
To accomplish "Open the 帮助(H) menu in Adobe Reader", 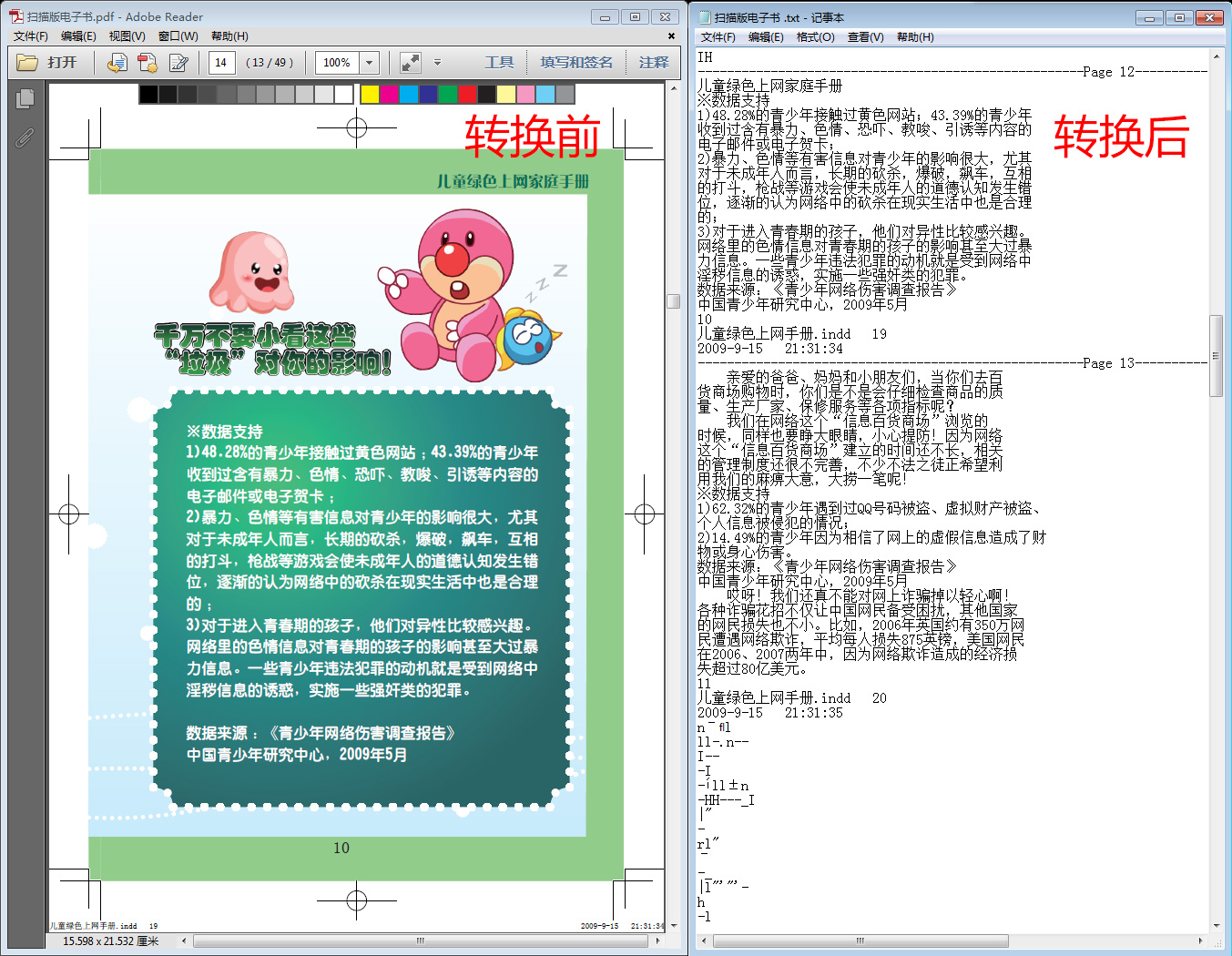I will point(229,36).
